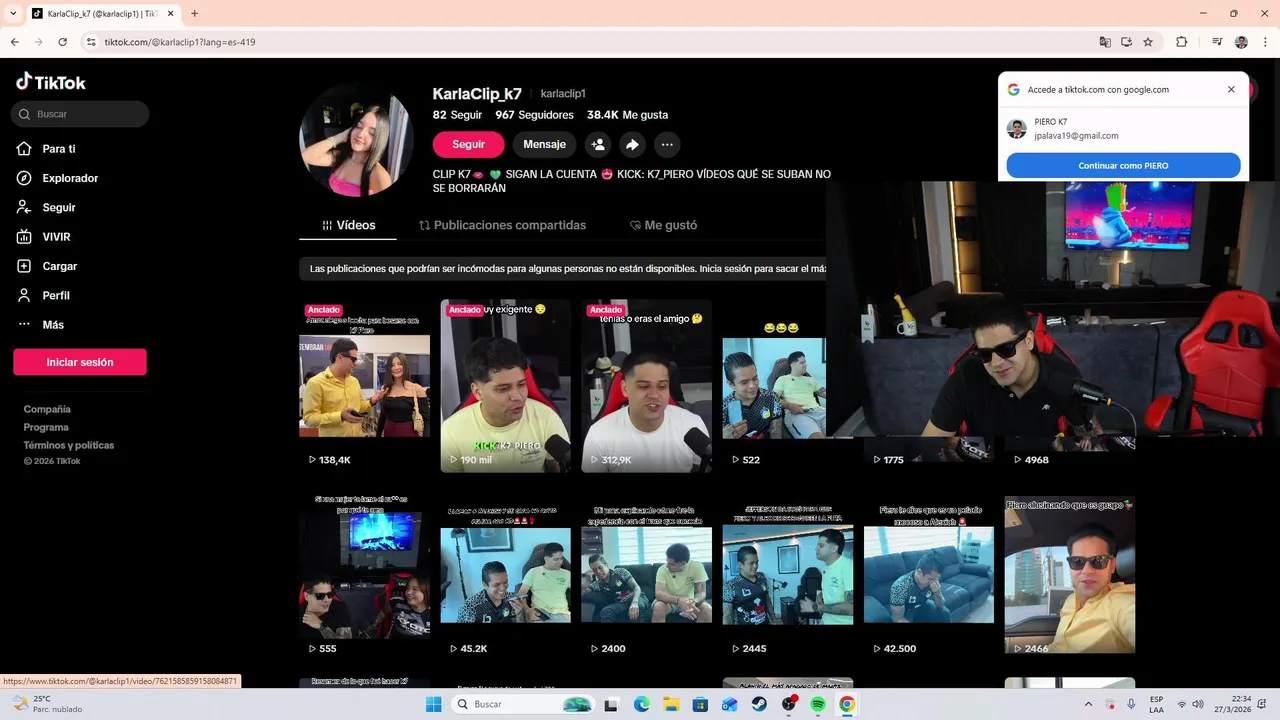Switch to Publicaciones compartidas tab
This screenshot has width=1280, height=720.
pos(502,225)
